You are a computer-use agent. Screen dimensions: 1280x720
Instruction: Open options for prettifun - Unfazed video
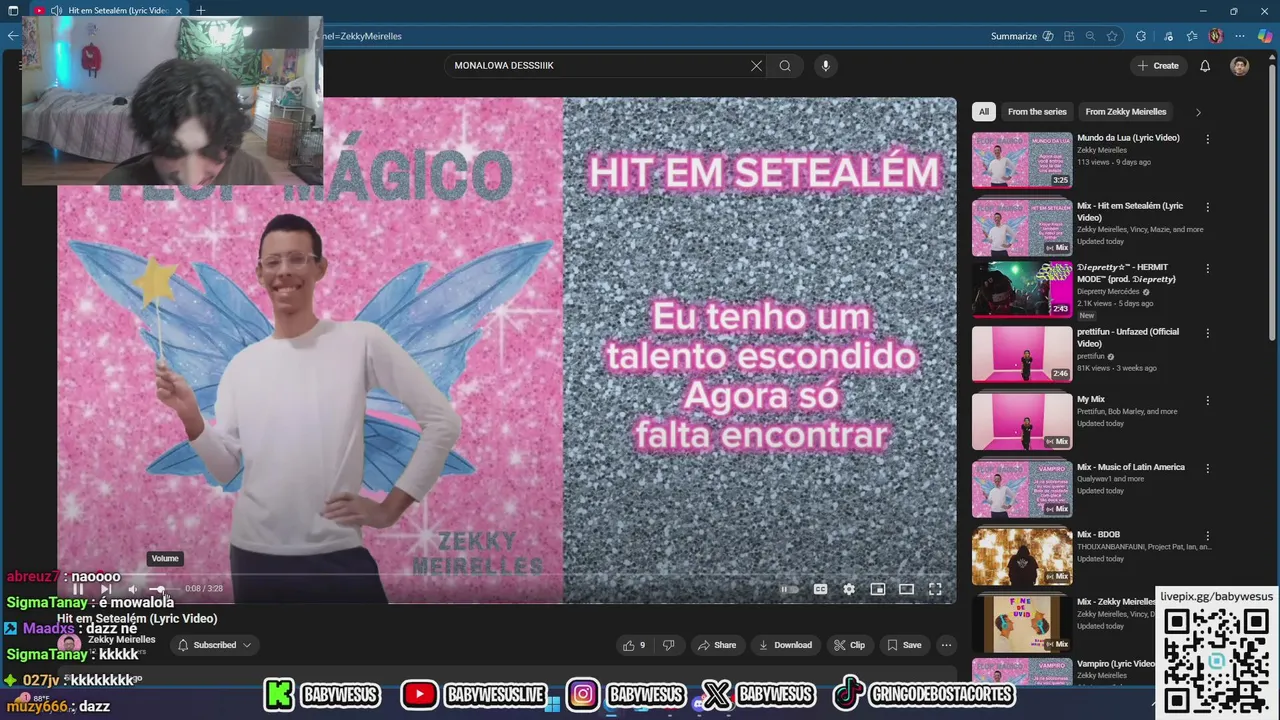point(1208,333)
